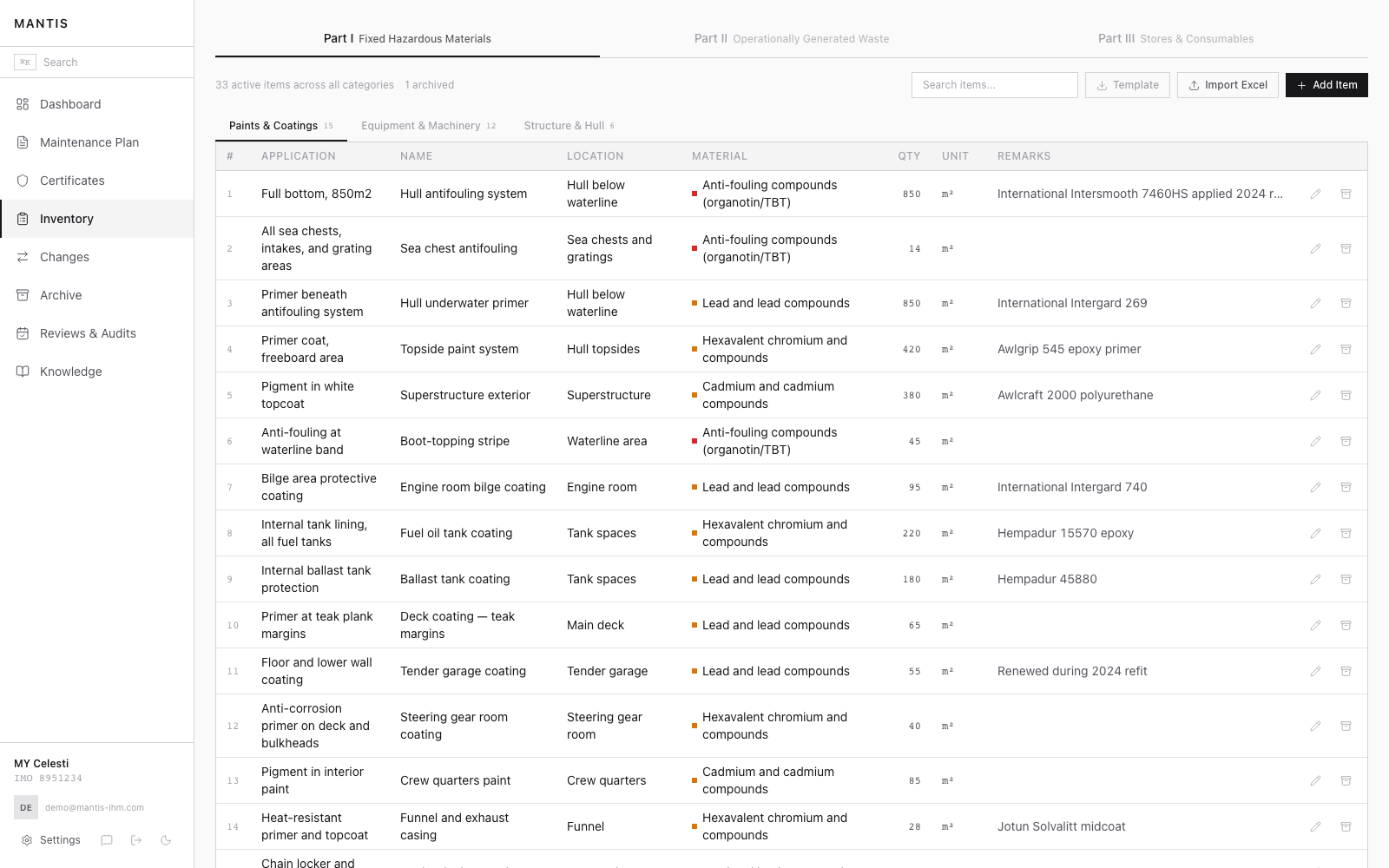
Task: Click the MATERIAL column header
Action: (720, 156)
